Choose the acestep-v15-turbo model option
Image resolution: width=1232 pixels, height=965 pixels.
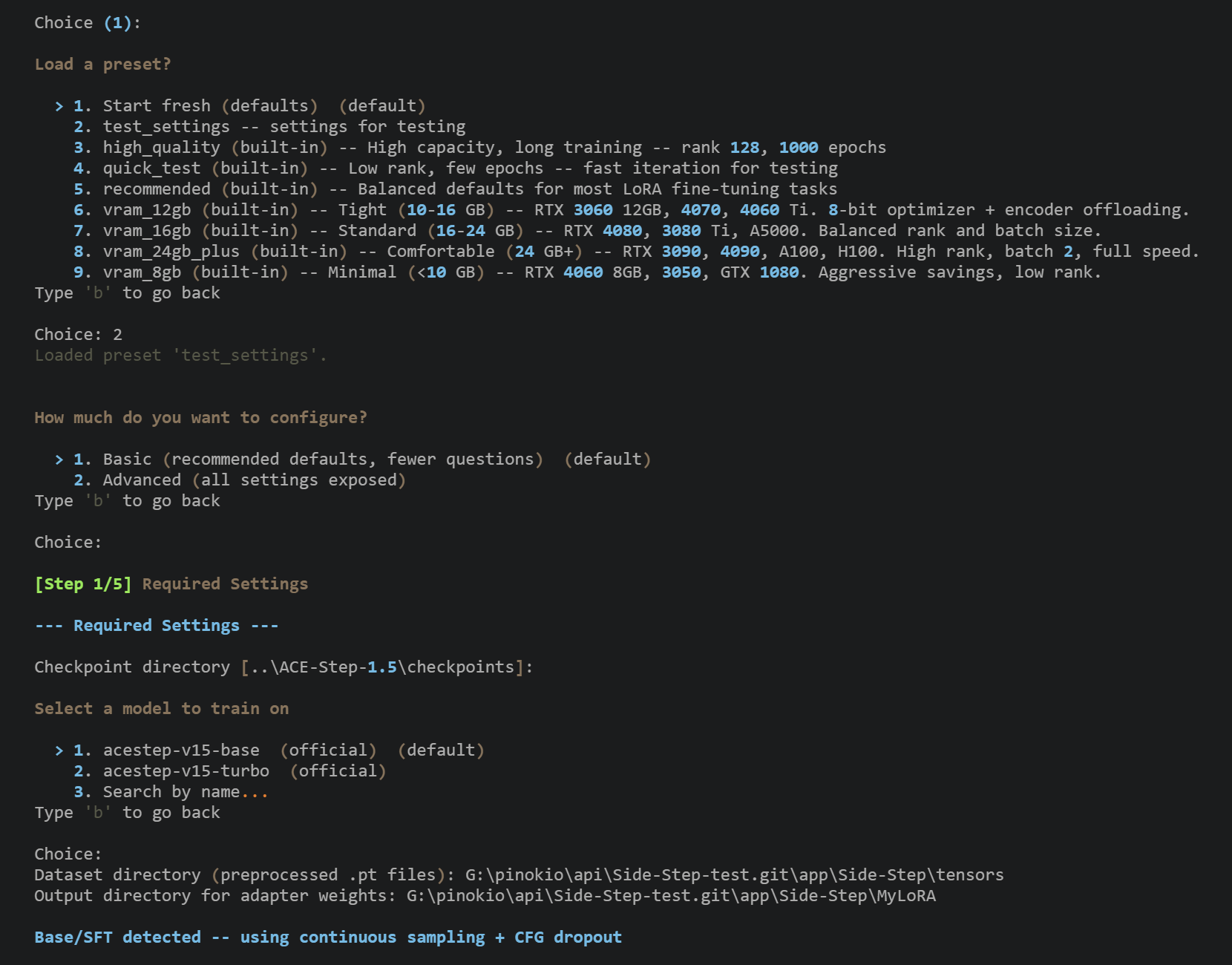pos(230,771)
